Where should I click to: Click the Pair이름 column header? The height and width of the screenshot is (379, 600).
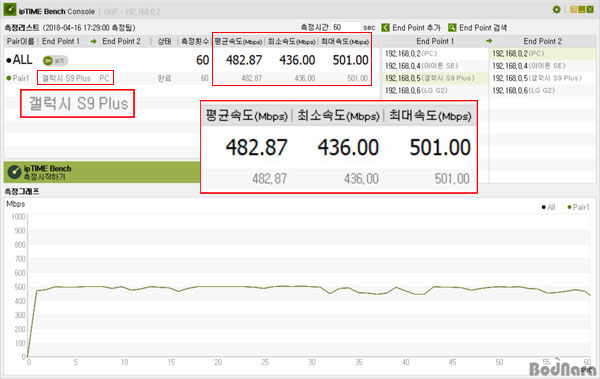[21, 41]
